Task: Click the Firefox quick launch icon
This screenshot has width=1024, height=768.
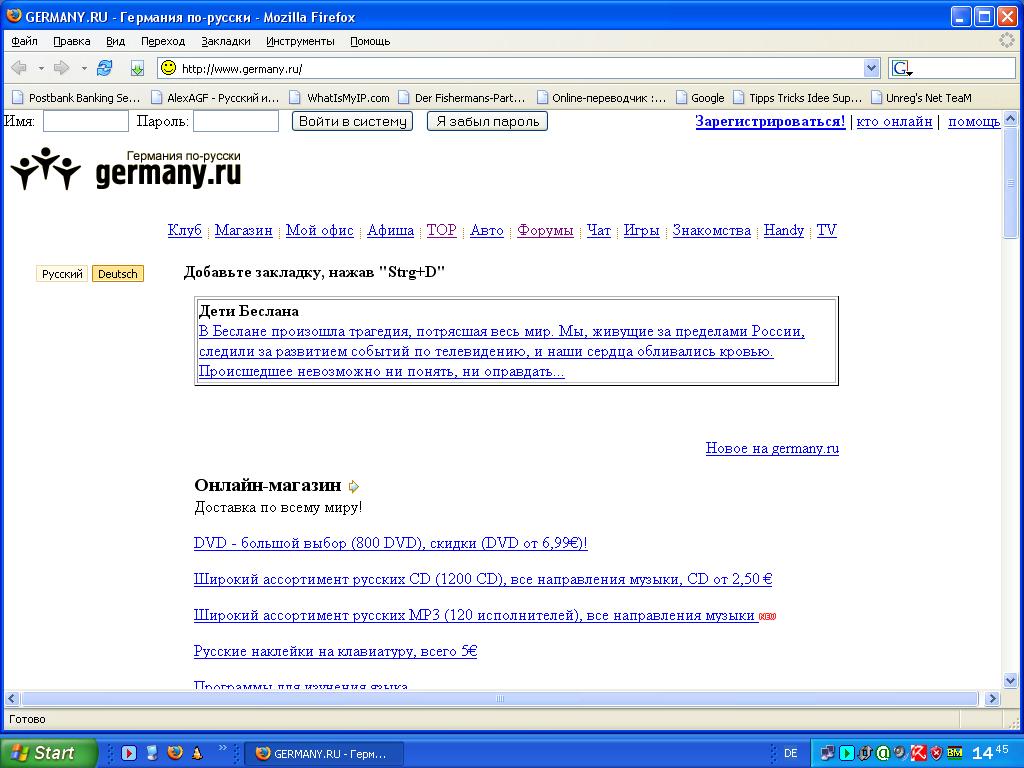Action: point(175,753)
